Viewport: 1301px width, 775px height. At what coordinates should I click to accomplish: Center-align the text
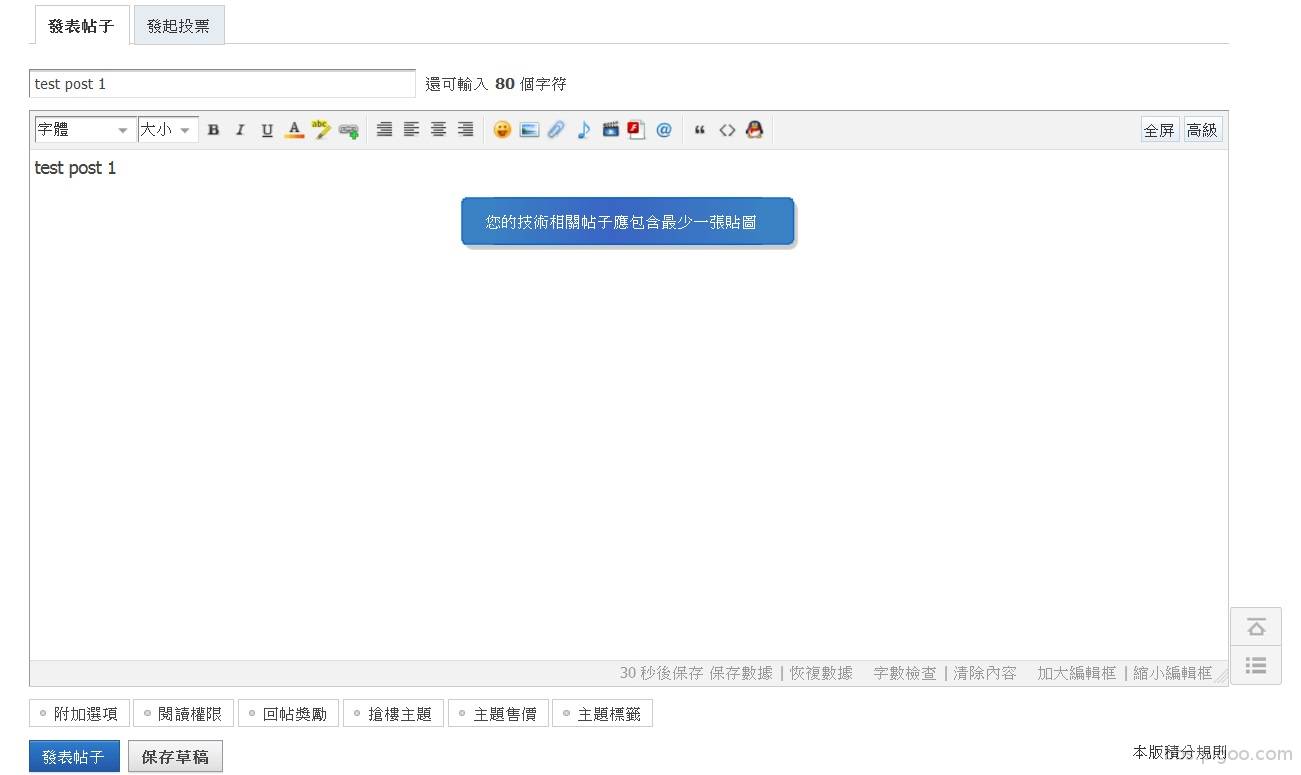(438, 130)
